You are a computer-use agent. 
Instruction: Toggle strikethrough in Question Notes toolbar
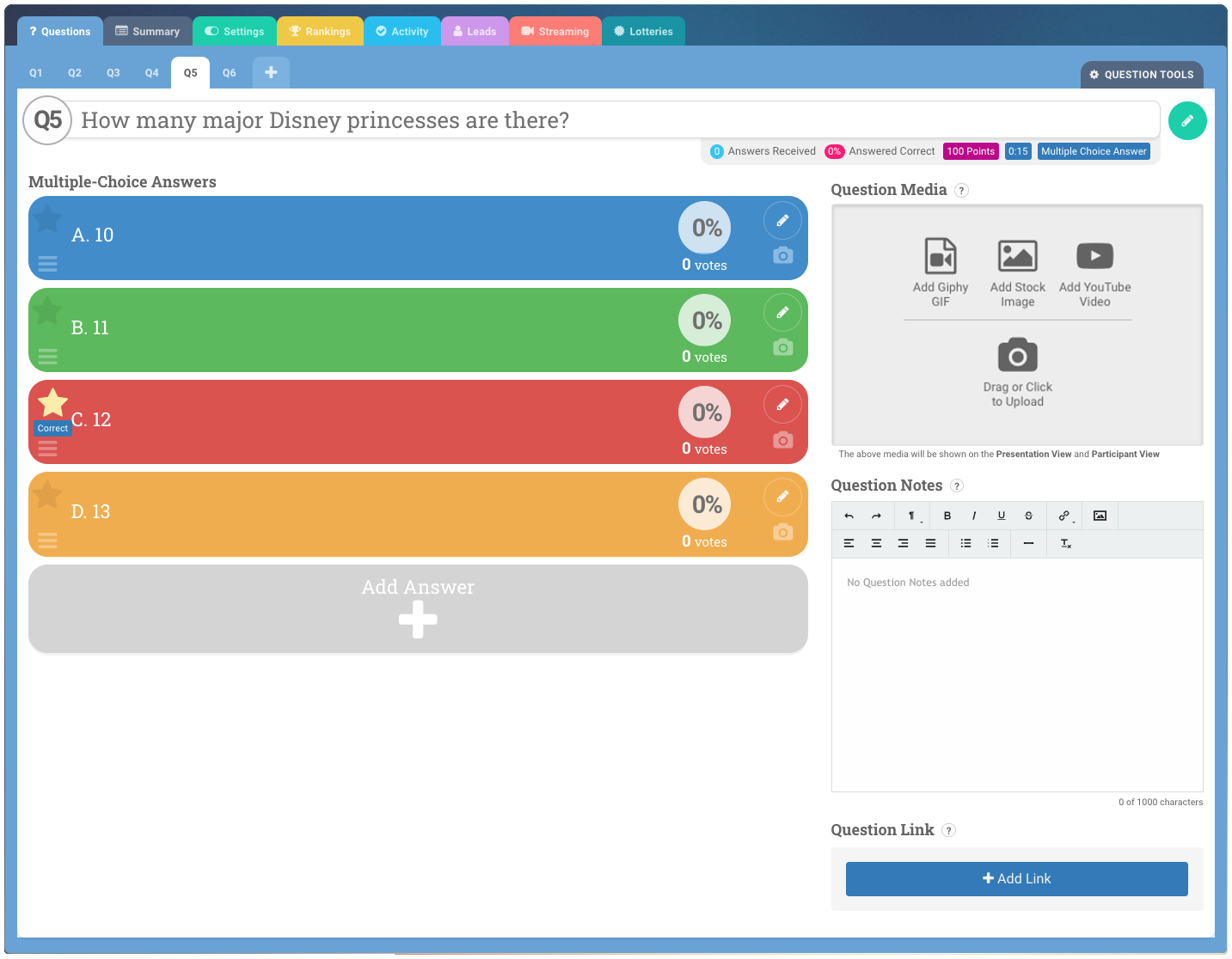click(x=1028, y=516)
